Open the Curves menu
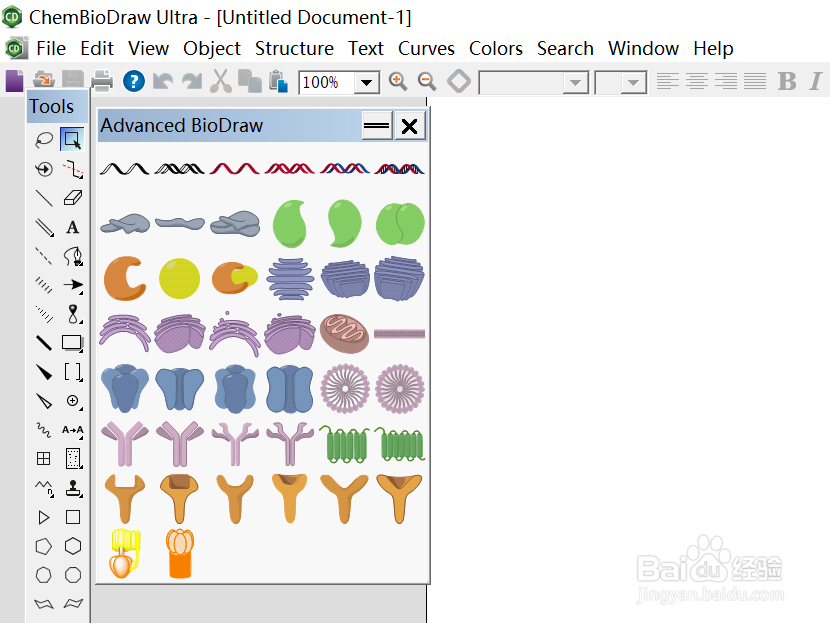 426,48
